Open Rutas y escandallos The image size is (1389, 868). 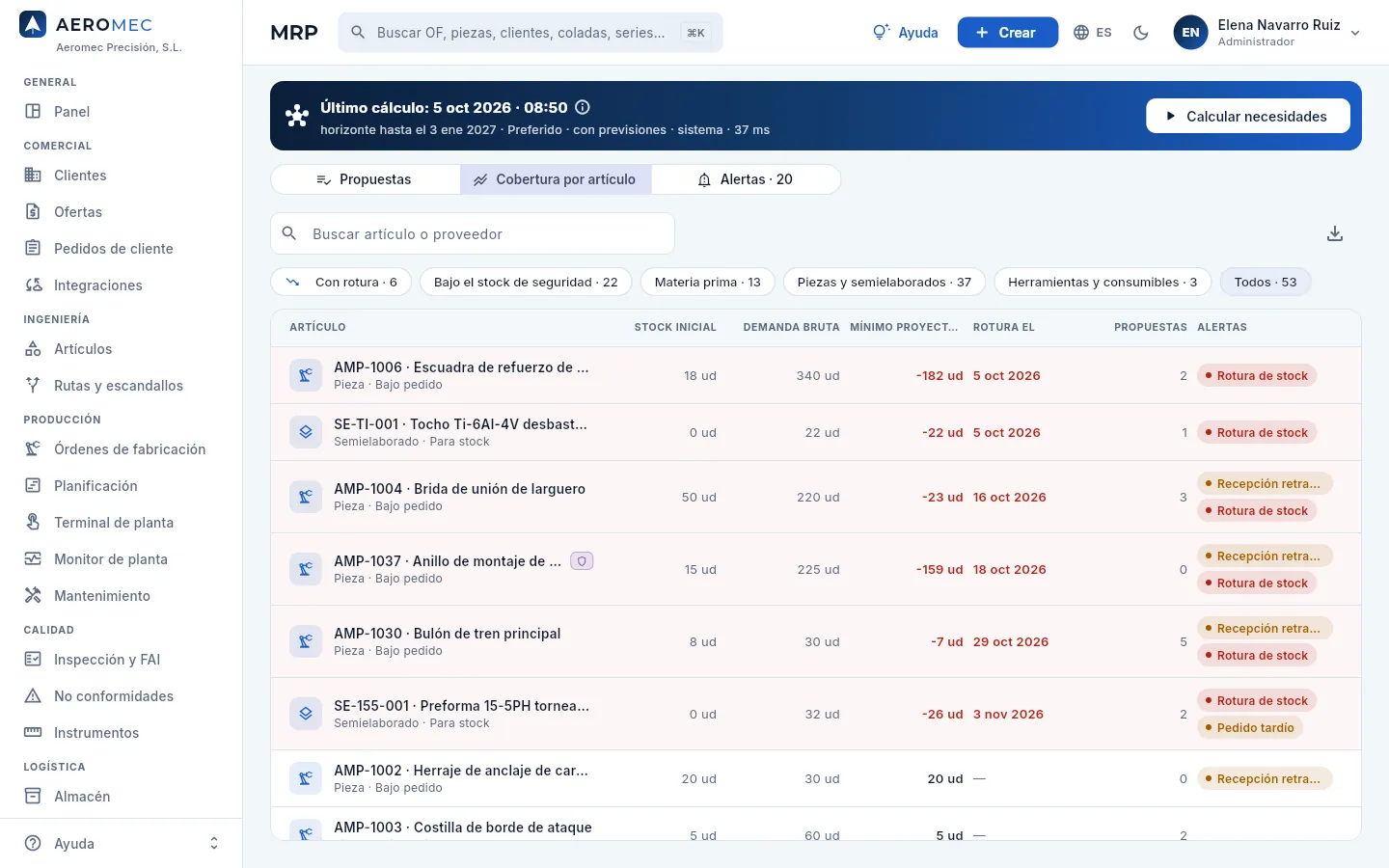pyautogui.click(x=121, y=386)
